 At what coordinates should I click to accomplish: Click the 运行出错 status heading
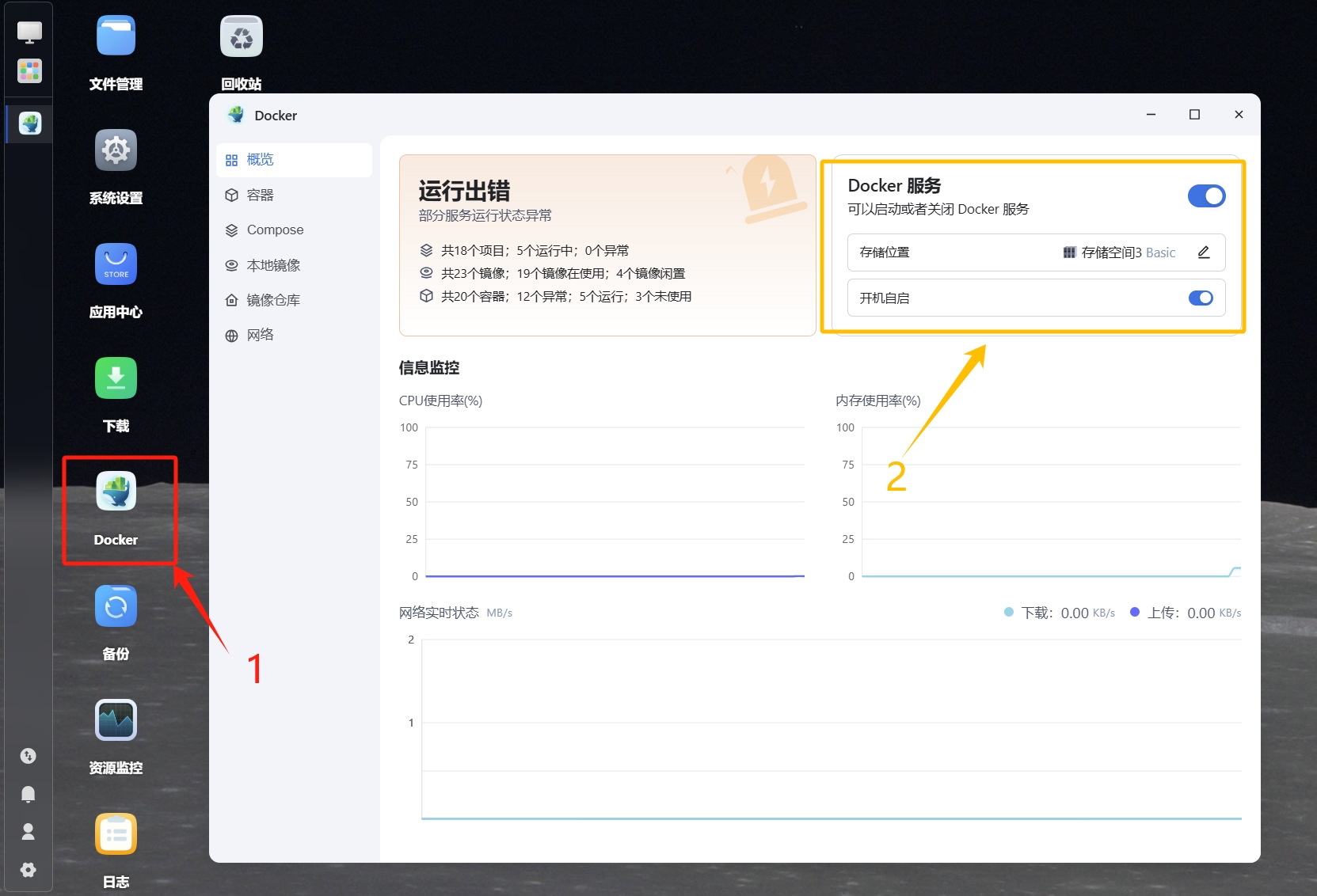pyautogui.click(x=464, y=191)
